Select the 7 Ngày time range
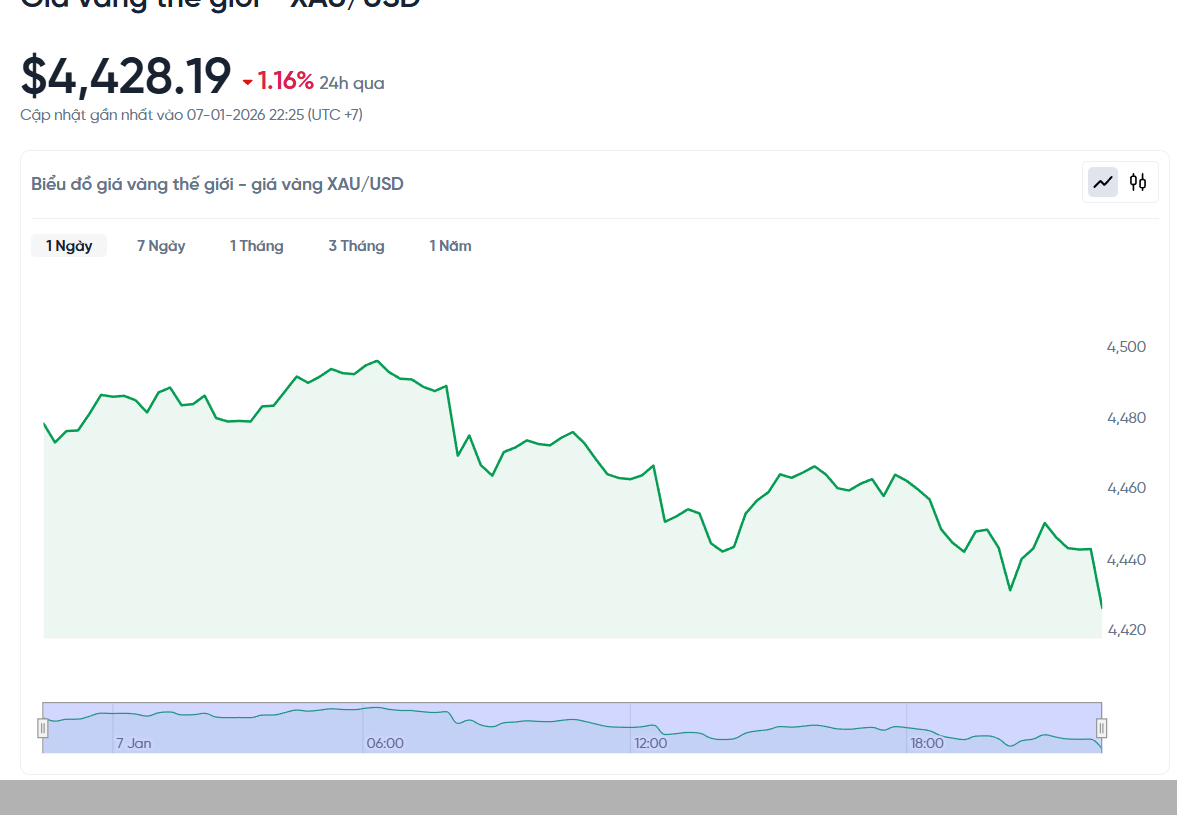 pyautogui.click(x=161, y=246)
